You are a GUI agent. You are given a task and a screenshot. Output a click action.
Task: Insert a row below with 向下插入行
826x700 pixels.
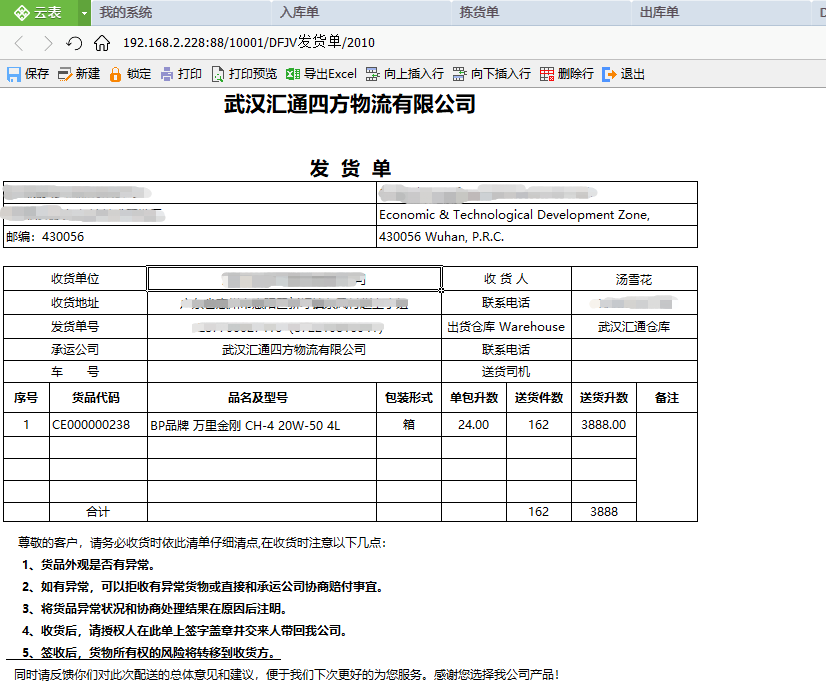click(491, 74)
